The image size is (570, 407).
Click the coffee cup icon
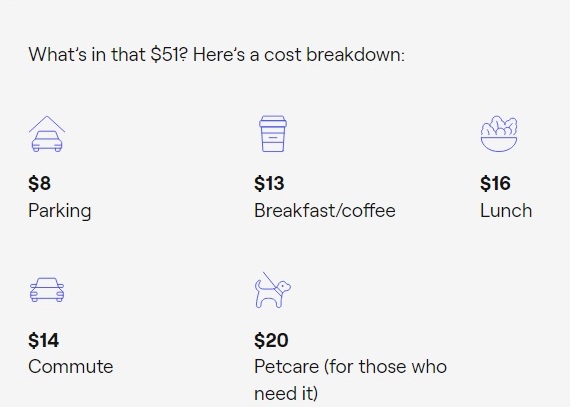point(273,134)
